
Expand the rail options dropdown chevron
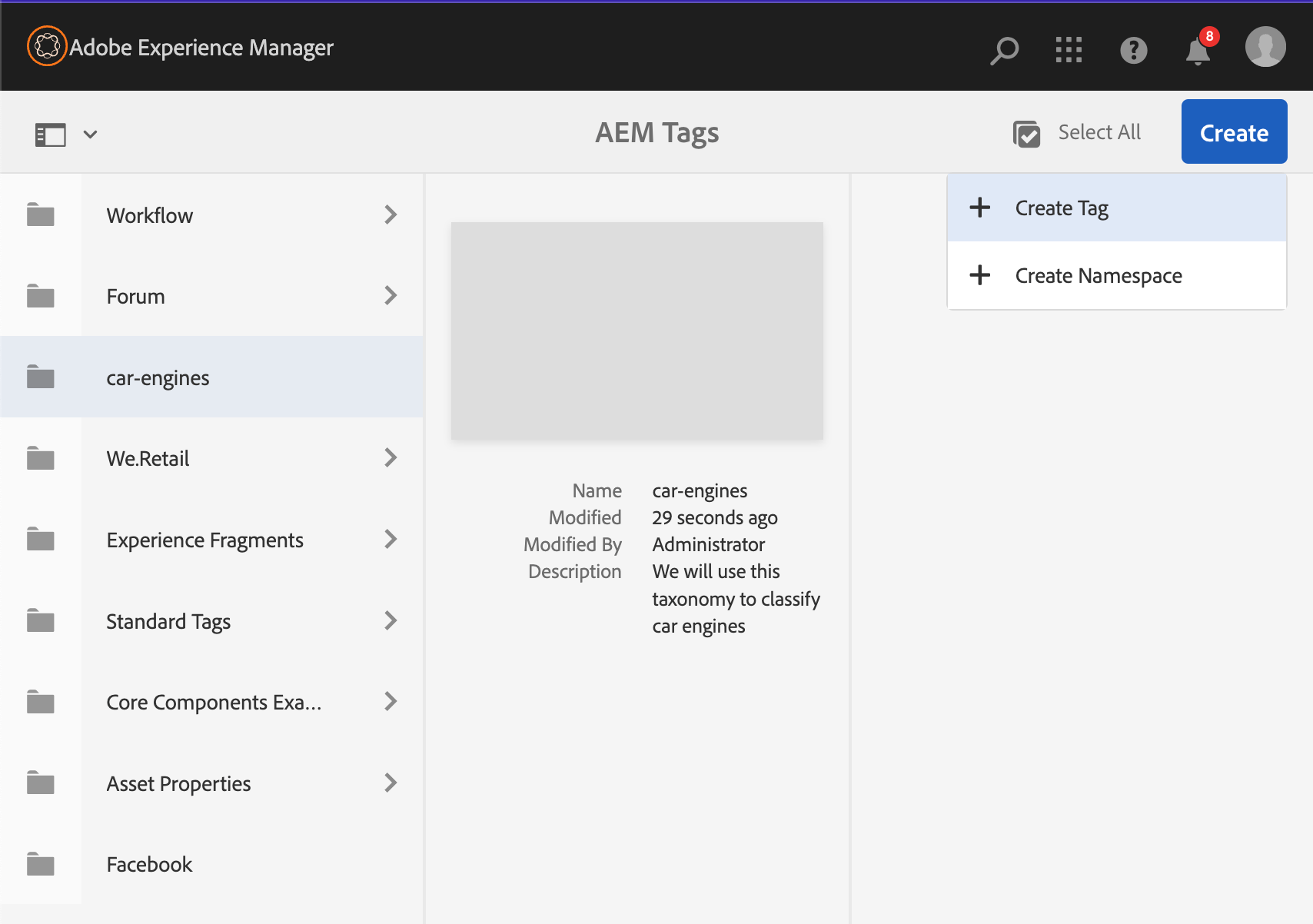90,135
